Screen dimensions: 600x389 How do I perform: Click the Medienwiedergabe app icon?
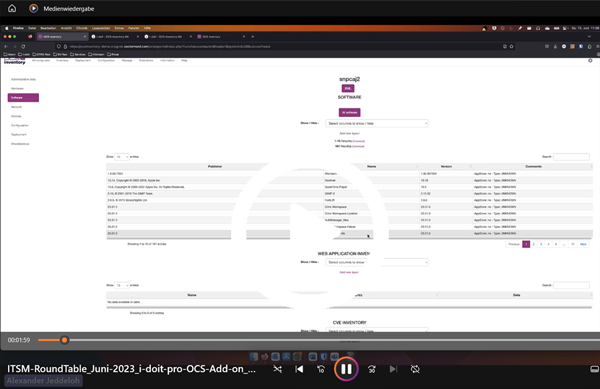click(x=34, y=8)
